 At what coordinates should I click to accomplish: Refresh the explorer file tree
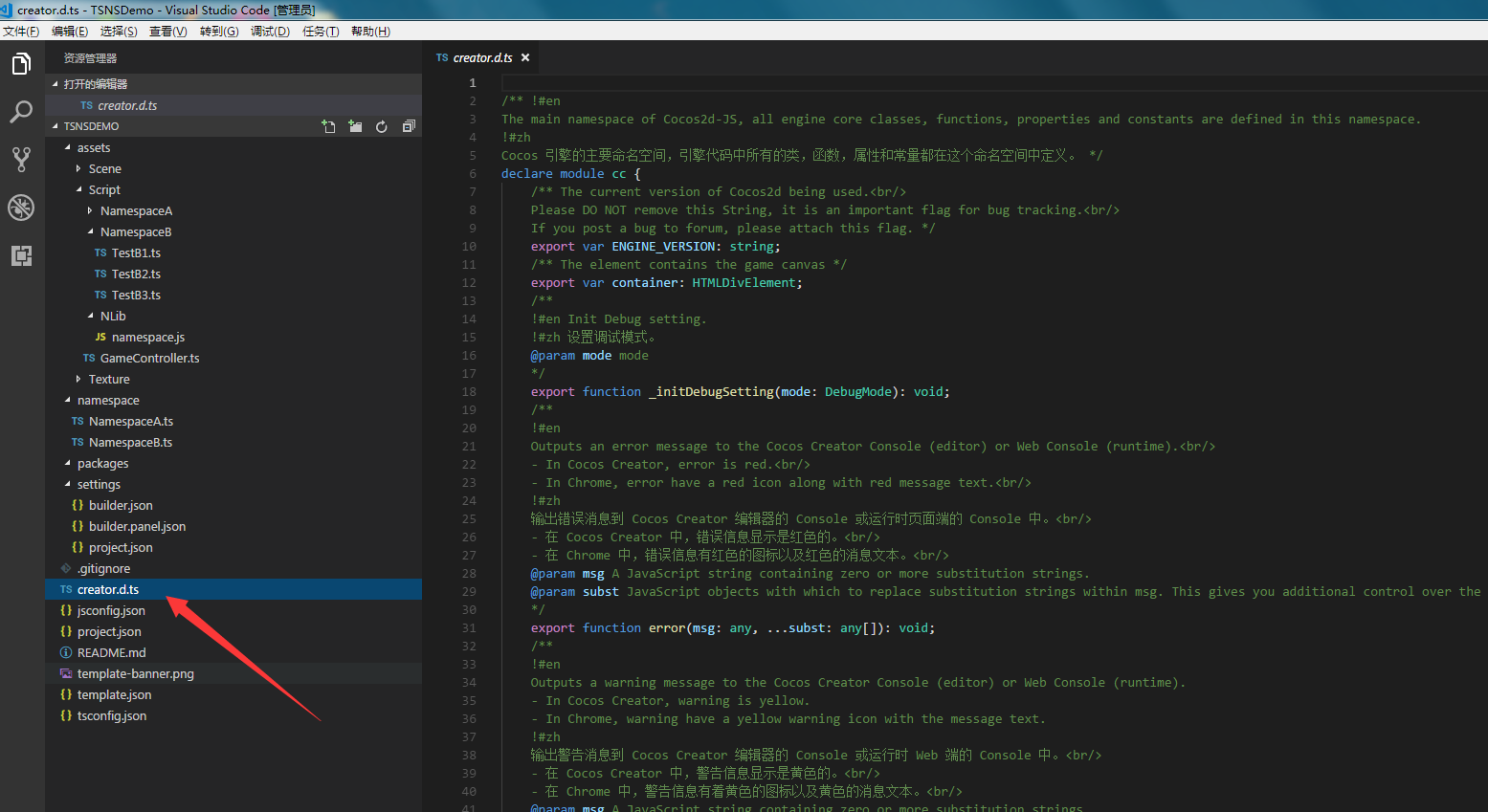point(382,126)
